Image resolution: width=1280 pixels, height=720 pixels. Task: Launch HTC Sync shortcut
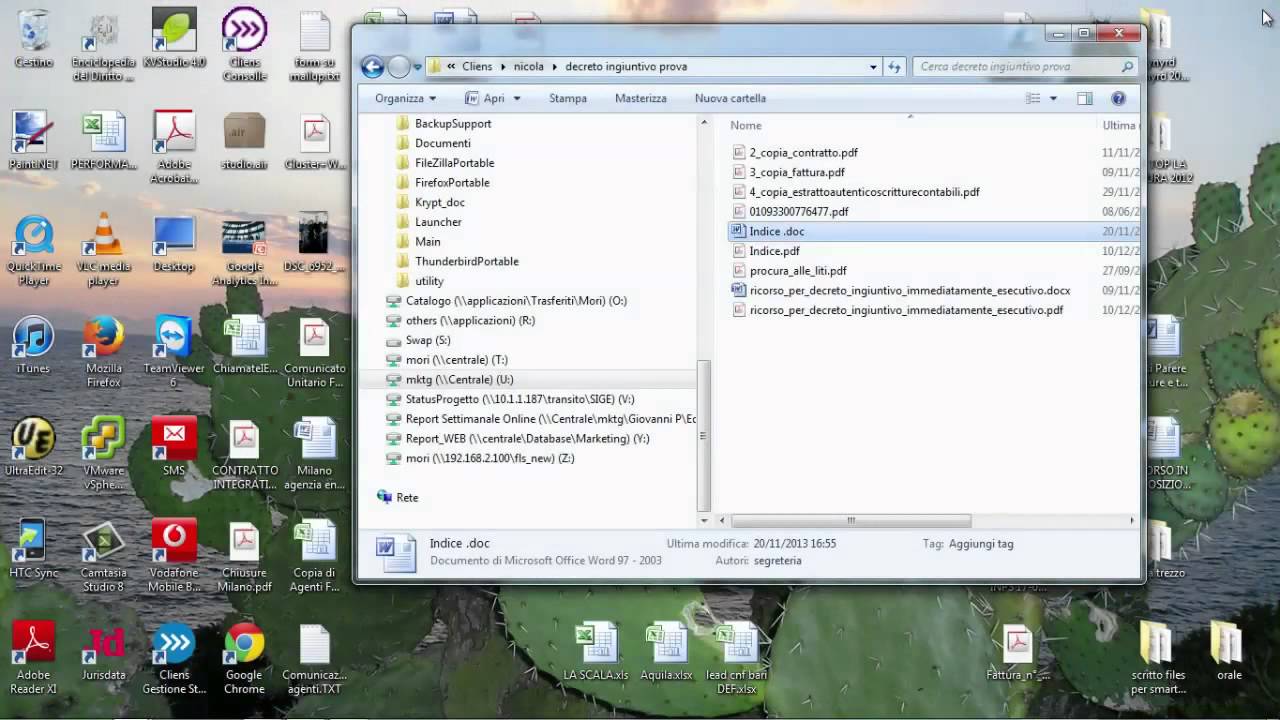point(33,549)
